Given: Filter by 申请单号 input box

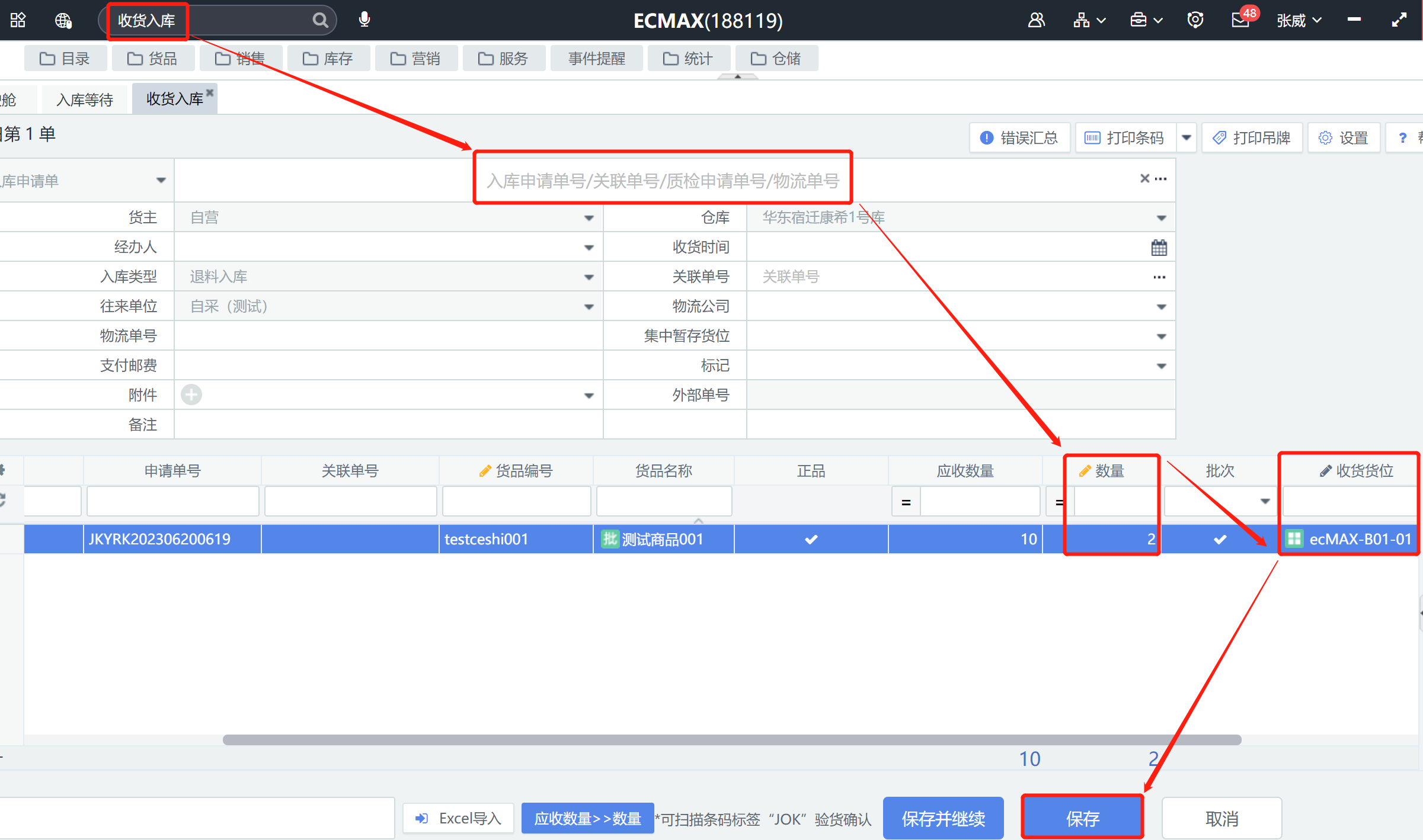Looking at the screenshot, I should point(172,502).
